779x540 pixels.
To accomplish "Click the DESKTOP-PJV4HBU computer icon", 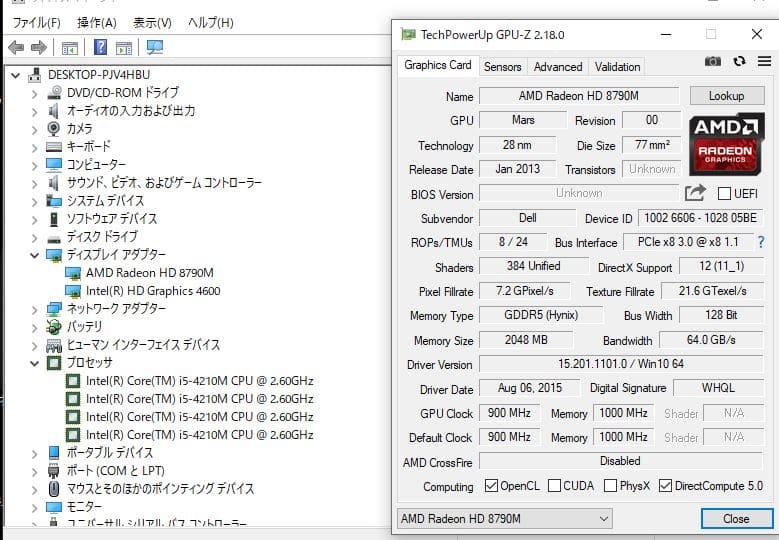I will coord(35,75).
